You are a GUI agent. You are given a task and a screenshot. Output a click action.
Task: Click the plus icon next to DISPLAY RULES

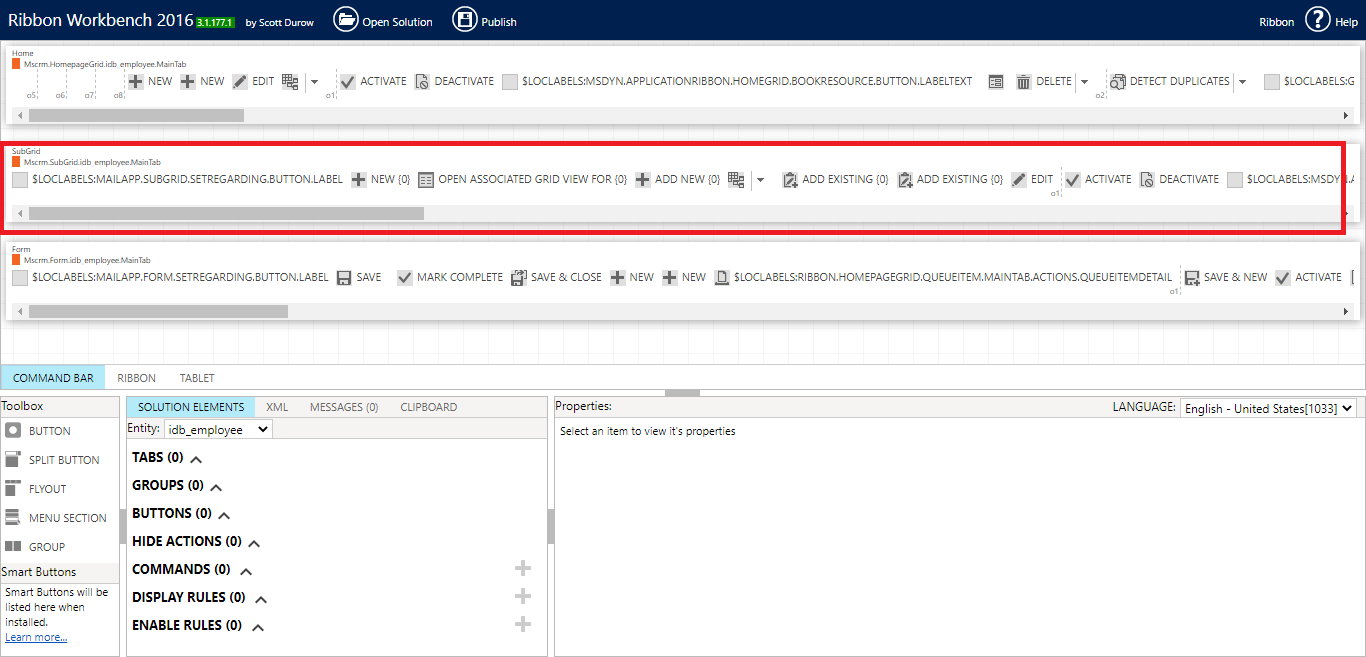[x=522, y=596]
